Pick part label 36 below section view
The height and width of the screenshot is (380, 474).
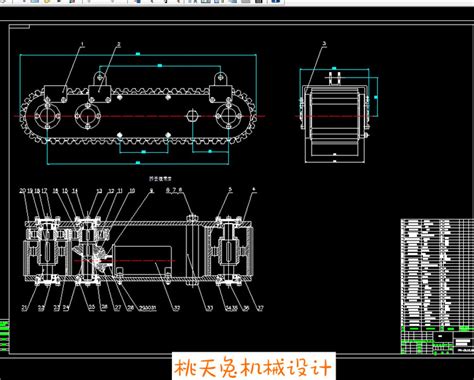(246, 308)
